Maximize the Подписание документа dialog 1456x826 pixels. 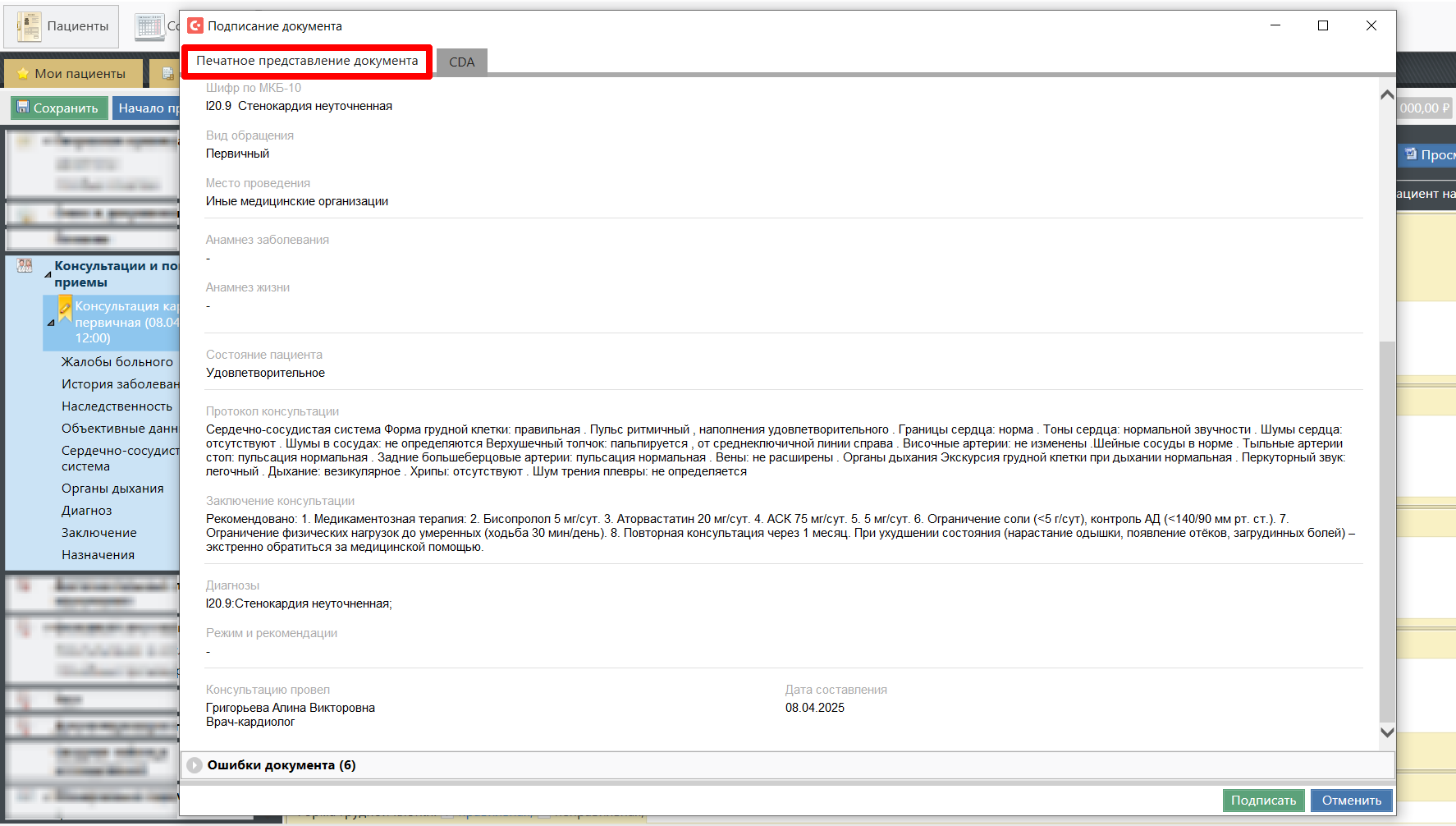(x=1323, y=26)
